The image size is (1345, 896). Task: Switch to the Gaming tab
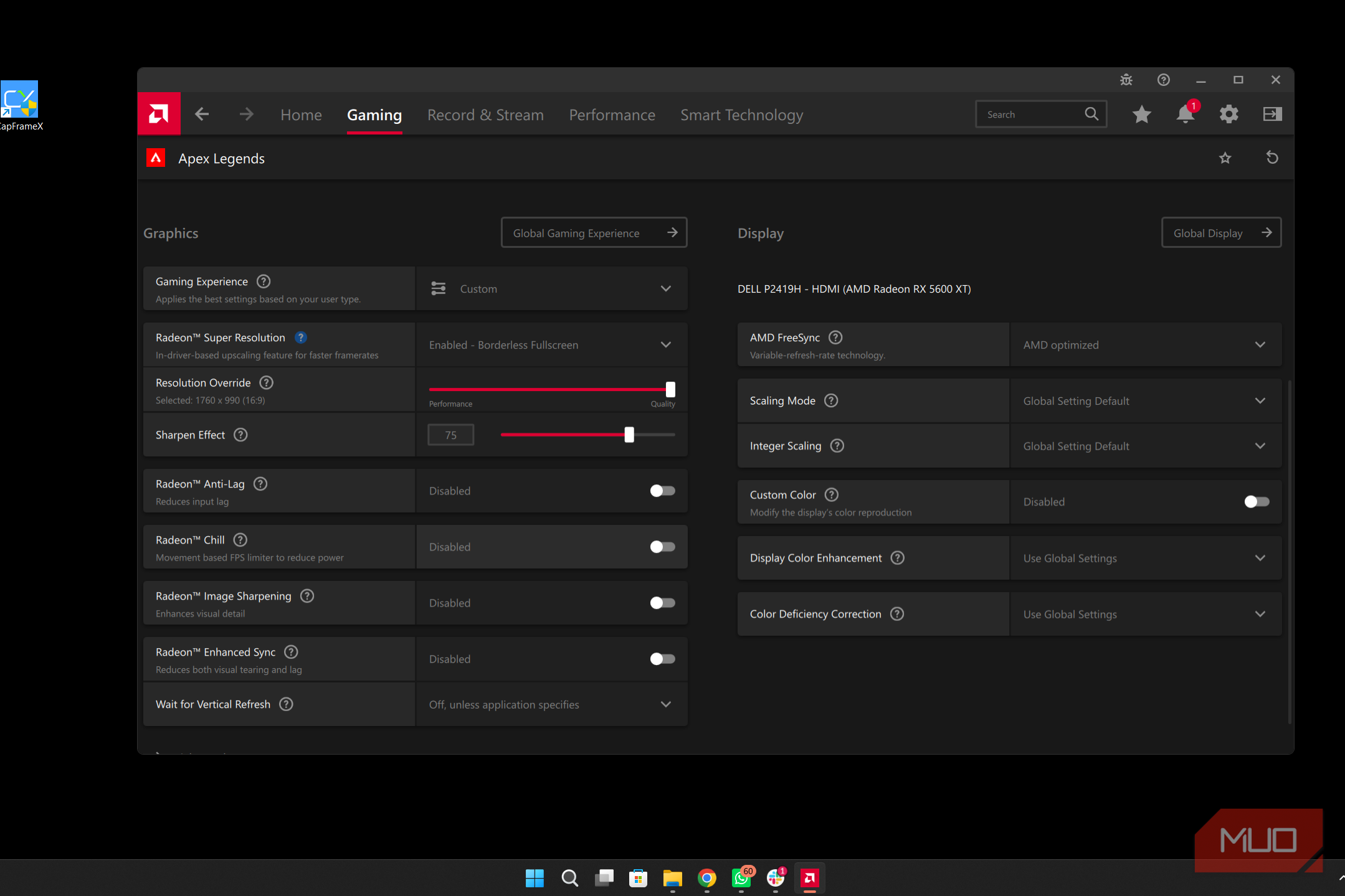click(x=374, y=115)
